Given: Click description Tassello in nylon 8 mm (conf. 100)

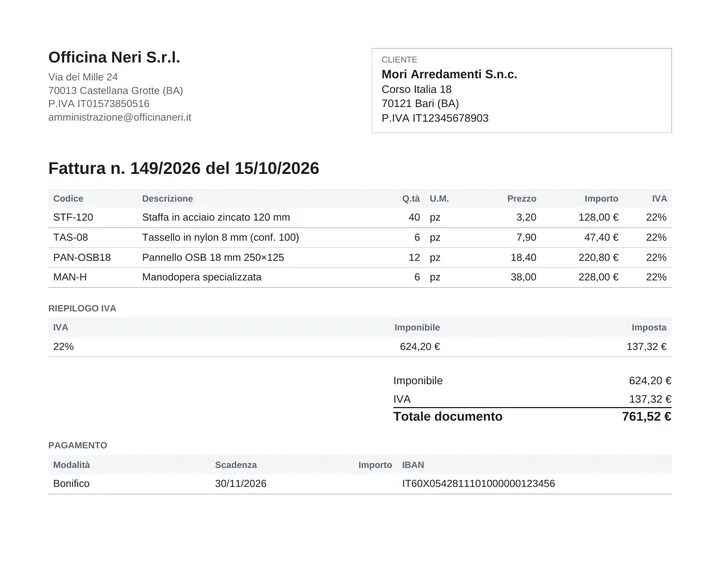Looking at the screenshot, I should tap(220, 237).
